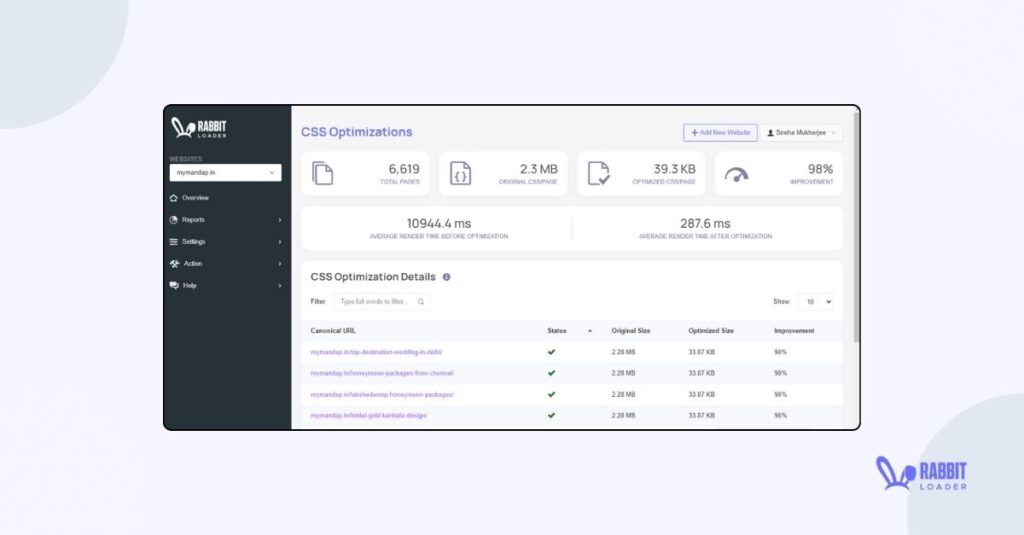Screen dimensions: 1024x535
Task: Open the lakshadweep-honeymoon-packages URL link
Action: 382,395
